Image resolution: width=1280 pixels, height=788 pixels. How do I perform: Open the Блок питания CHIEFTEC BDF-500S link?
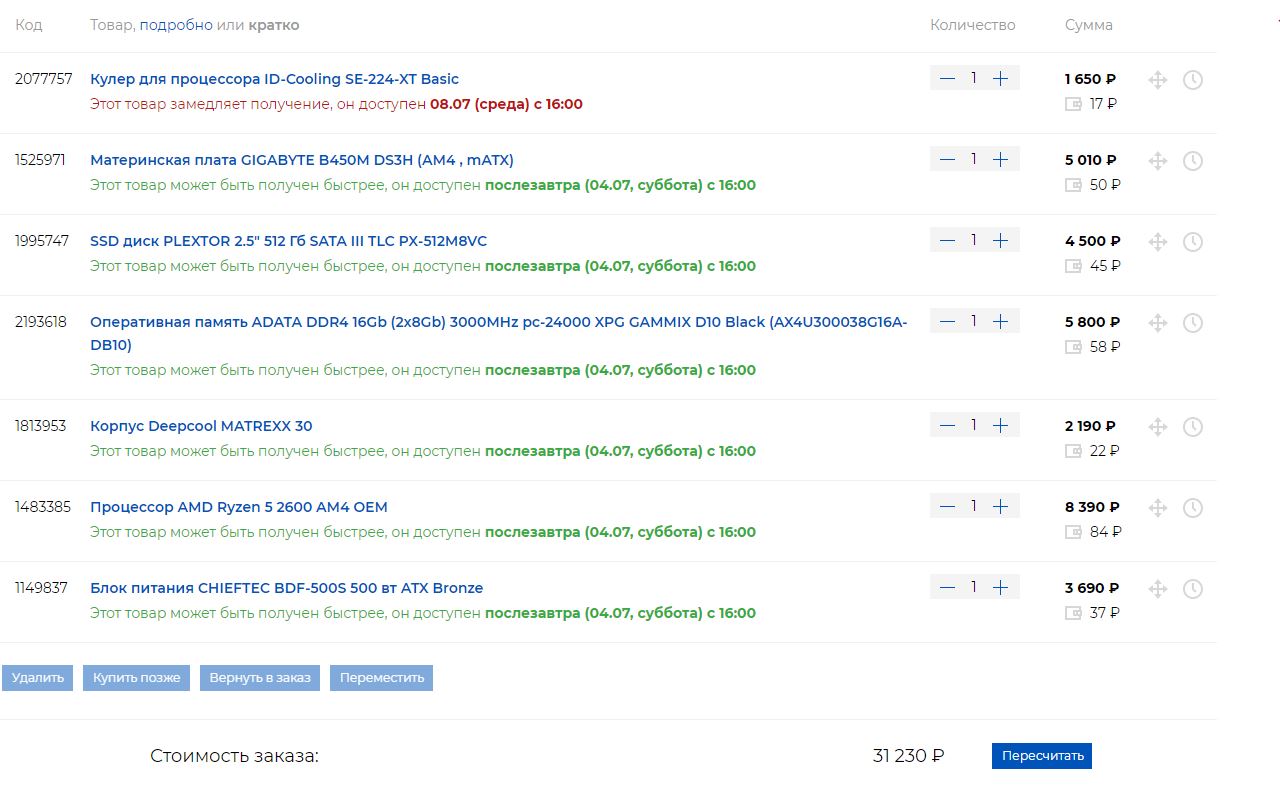(286, 588)
